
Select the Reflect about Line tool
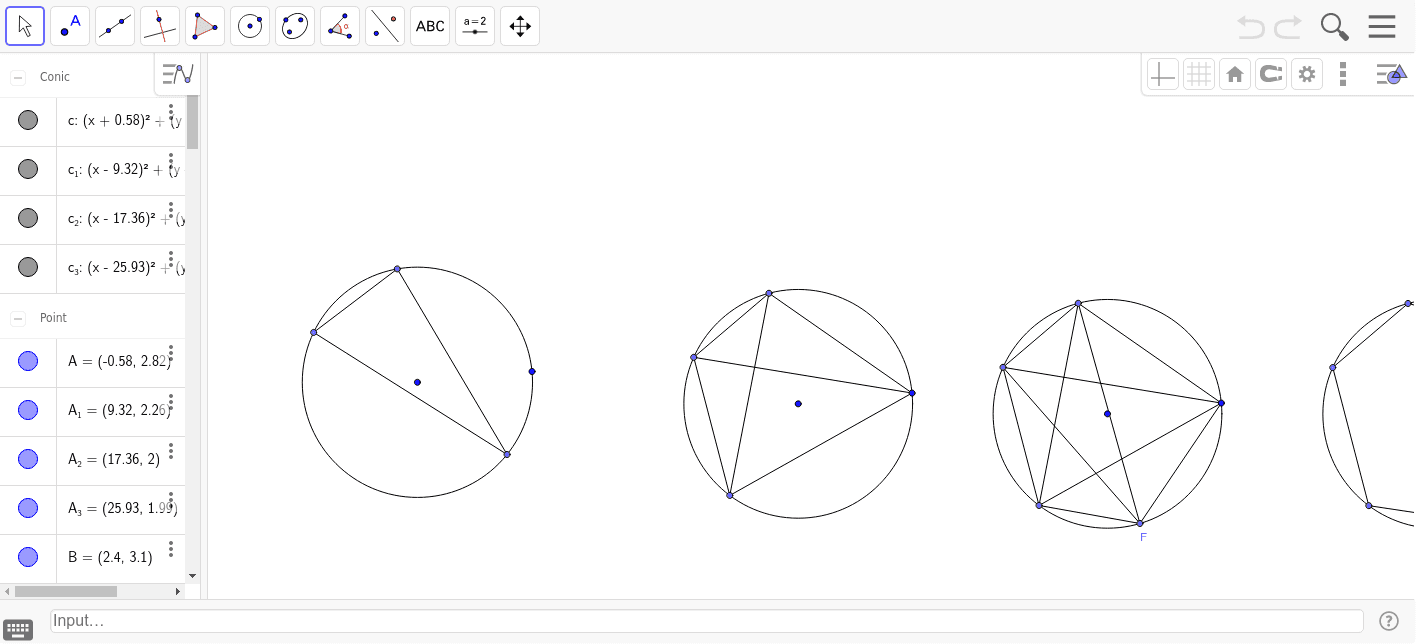[x=385, y=26]
